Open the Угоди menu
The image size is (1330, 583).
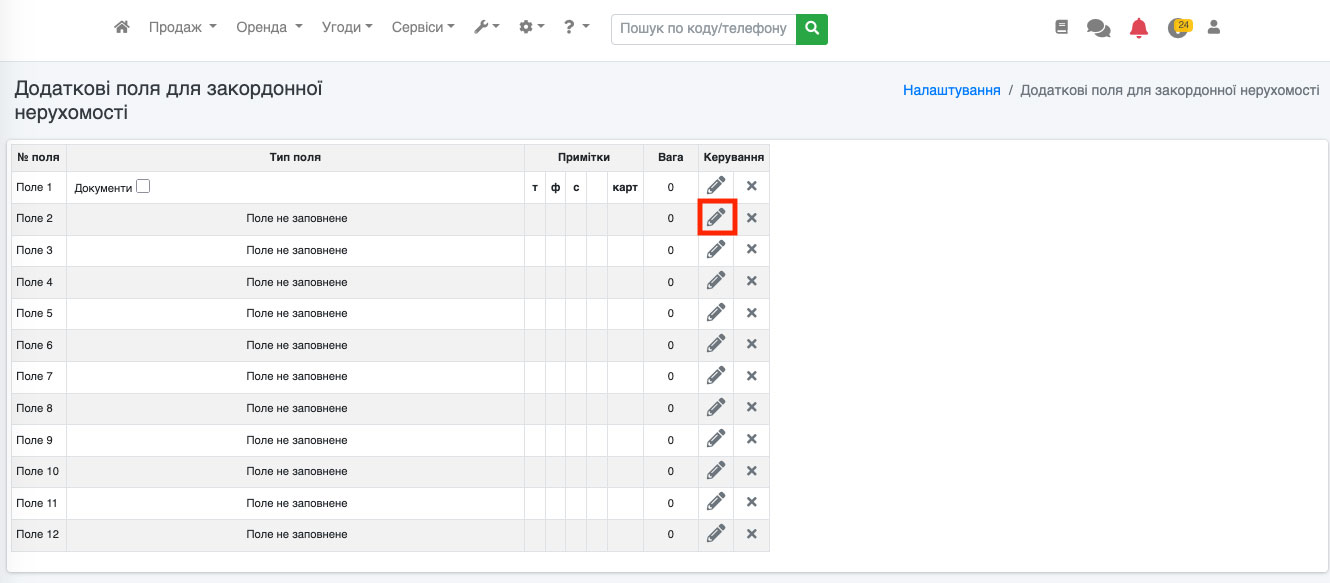tap(347, 28)
